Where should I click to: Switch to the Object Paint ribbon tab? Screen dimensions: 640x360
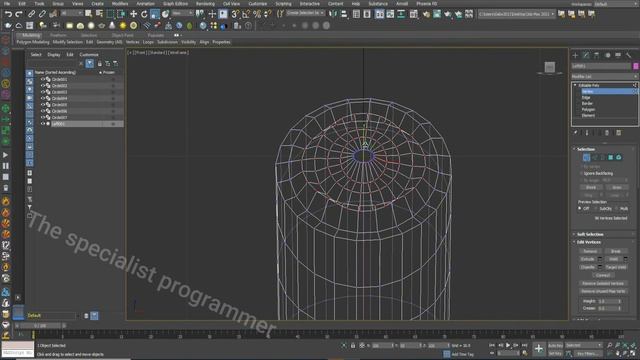pyautogui.click(x=122, y=36)
